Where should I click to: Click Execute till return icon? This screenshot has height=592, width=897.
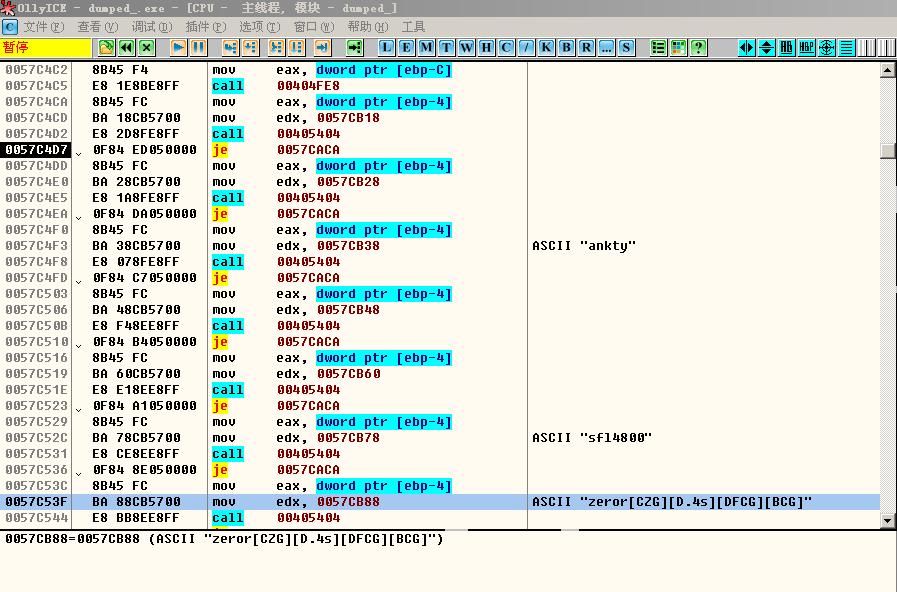(322, 47)
